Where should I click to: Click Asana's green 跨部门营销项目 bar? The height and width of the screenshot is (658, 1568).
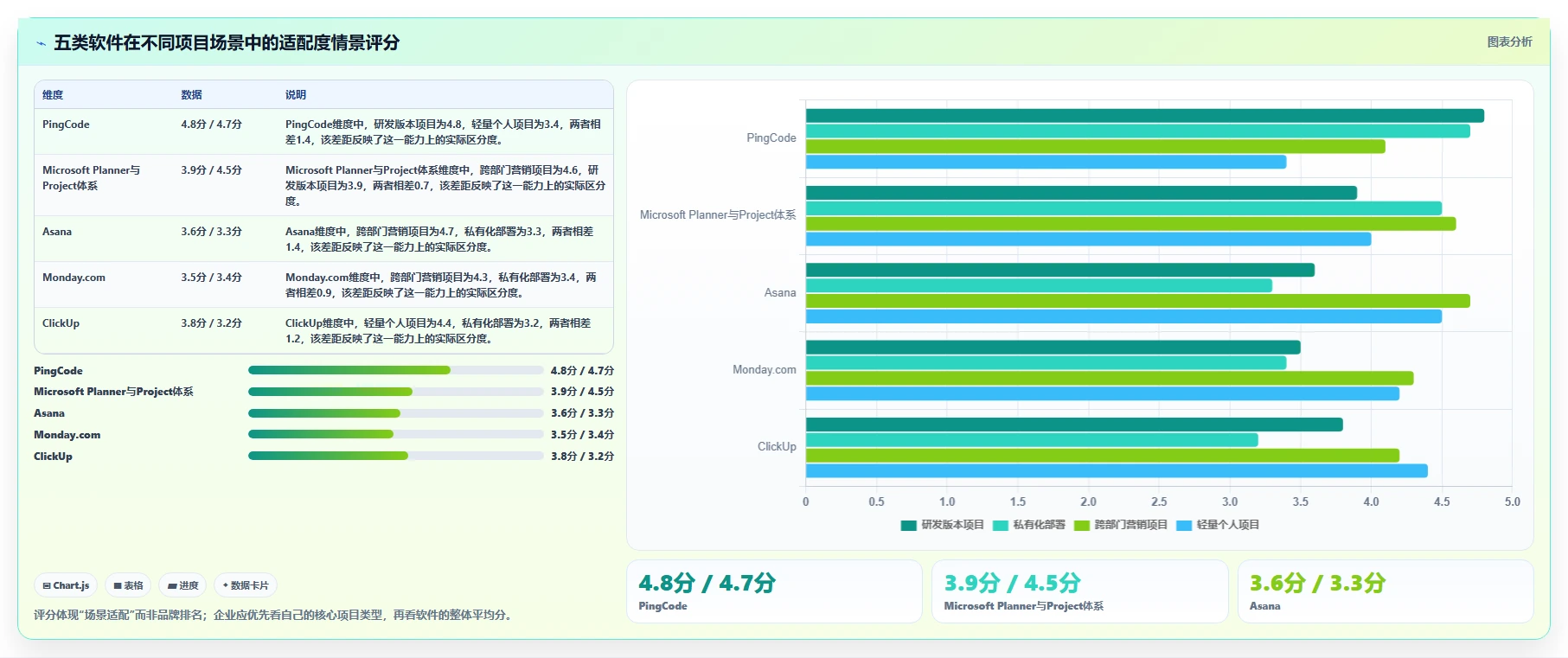(x=1138, y=301)
